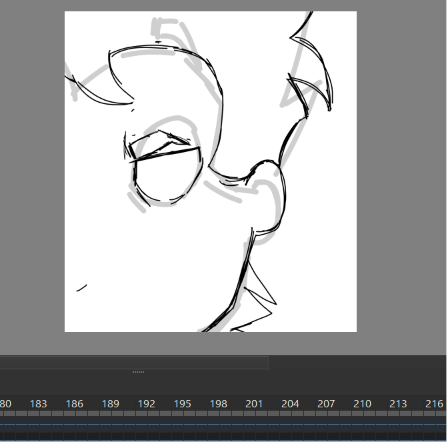Click frame 210 on the timeline ruler
This screenshot has width=447, height=442.
[x=362, y=404]
